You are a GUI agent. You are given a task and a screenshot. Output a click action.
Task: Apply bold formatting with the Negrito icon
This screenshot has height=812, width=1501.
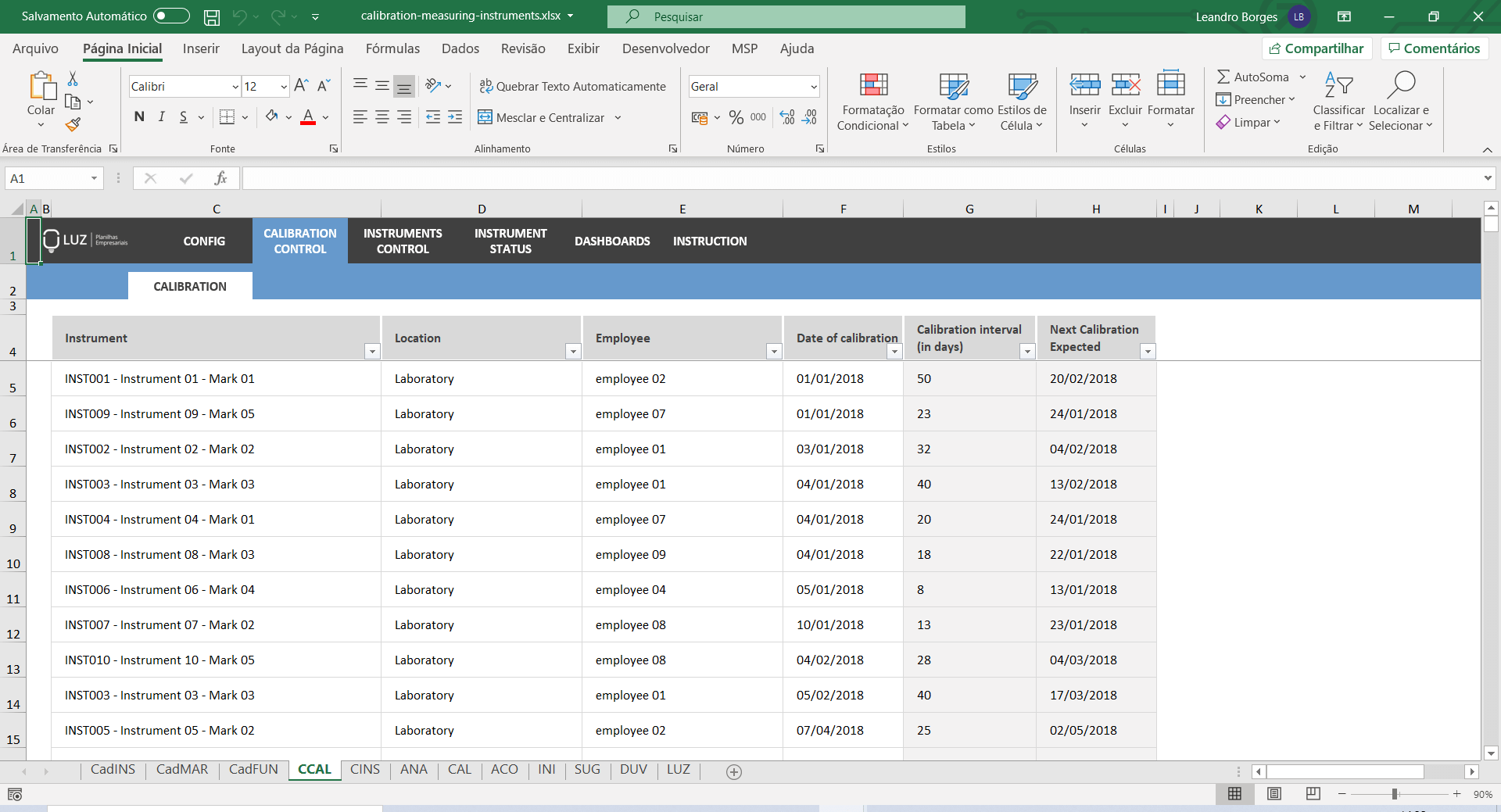(x=139, y=116)
